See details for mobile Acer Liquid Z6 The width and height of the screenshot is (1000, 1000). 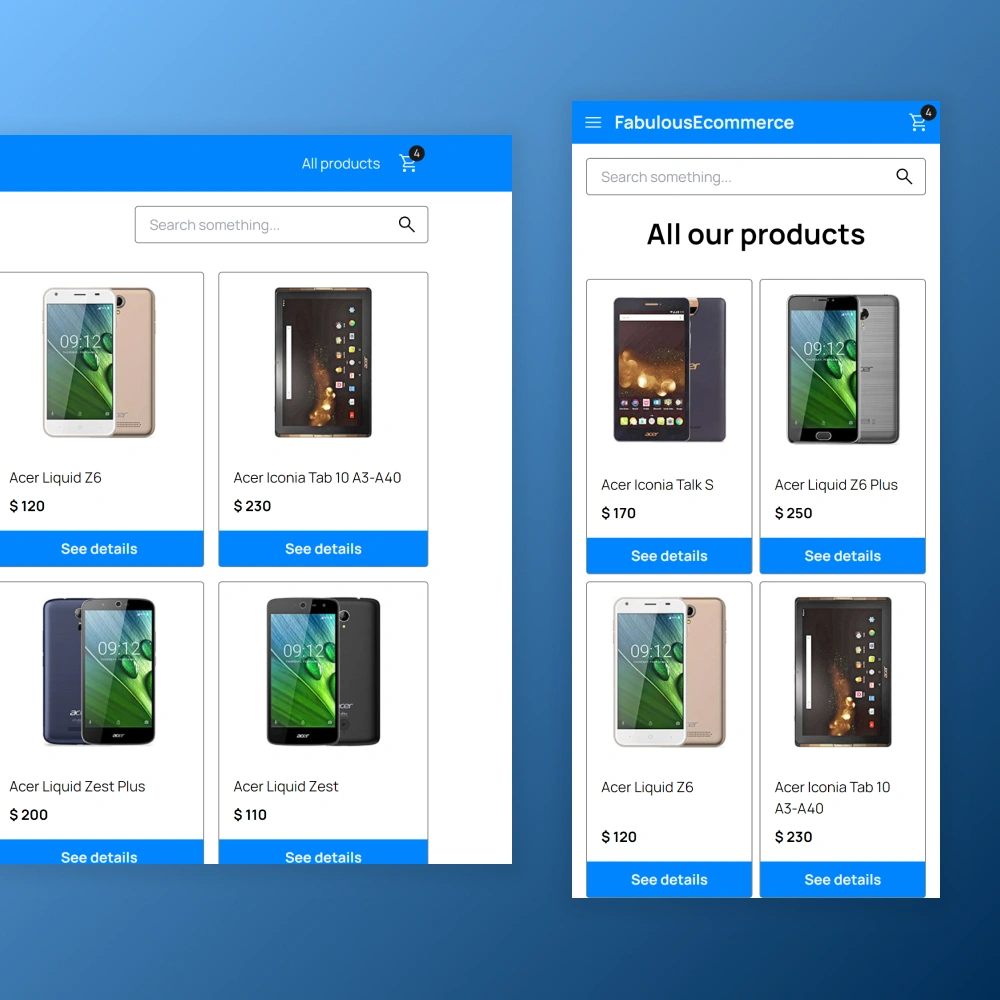click(669, 879)
